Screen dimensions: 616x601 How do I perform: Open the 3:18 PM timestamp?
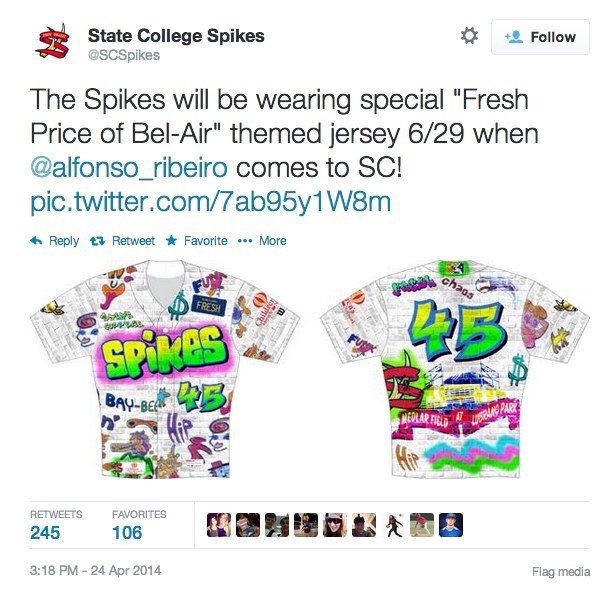coord(95,570)
